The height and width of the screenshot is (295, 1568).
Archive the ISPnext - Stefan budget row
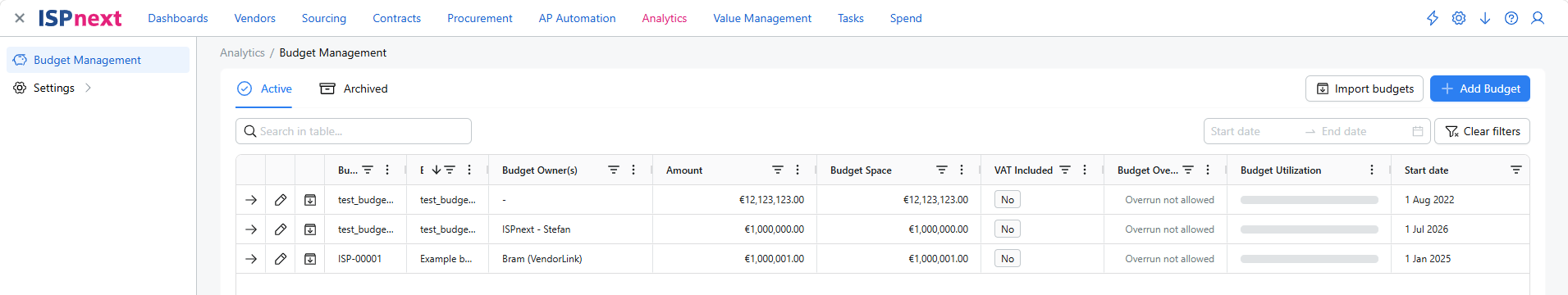point(310,229)
